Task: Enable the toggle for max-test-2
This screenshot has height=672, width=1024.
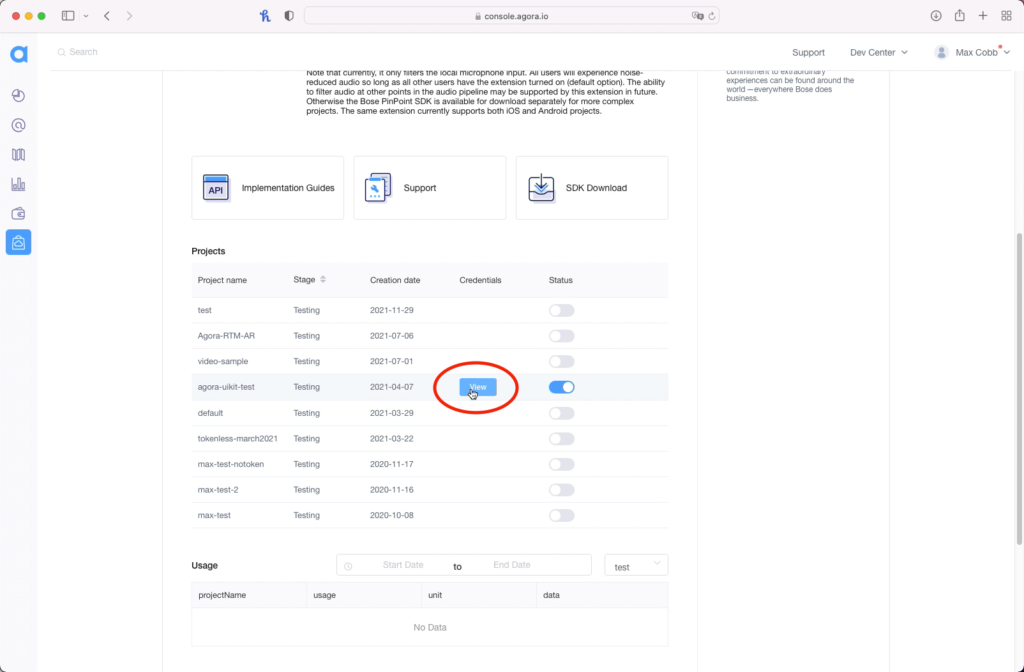Action: (x=562, y=490)
